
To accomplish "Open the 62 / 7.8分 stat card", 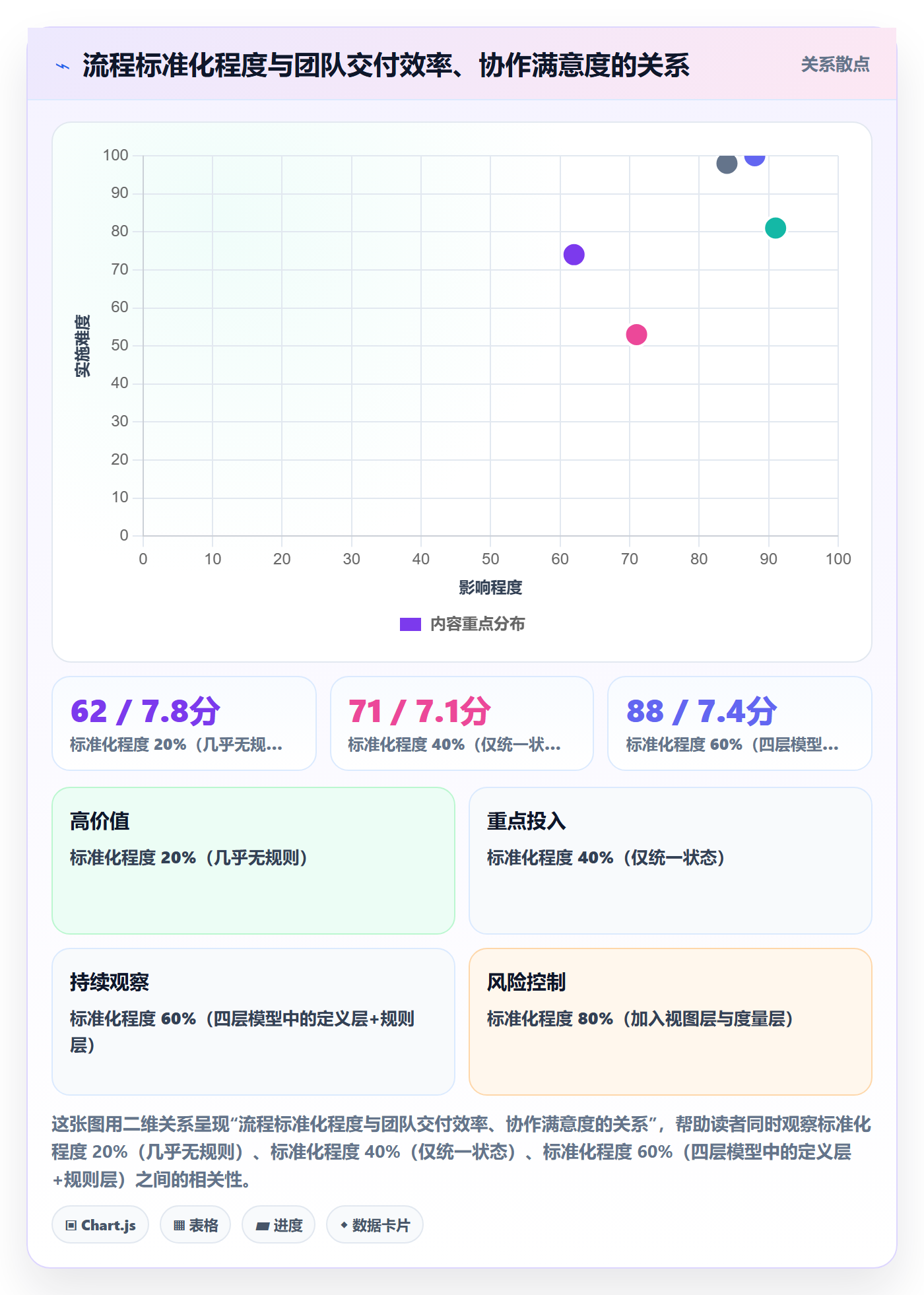I will [184, 723].
